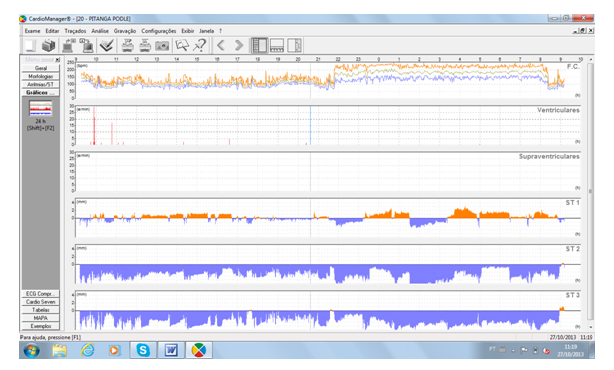Click the new blank exam icon
The width and height of the screenshot is (614, 370).
(31, 46)
